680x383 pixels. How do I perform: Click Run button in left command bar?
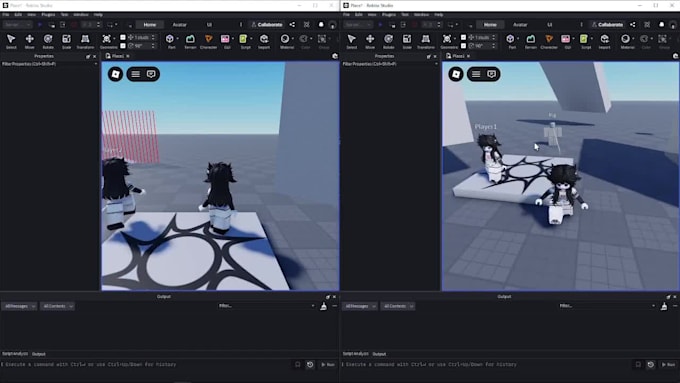[328, 365]
